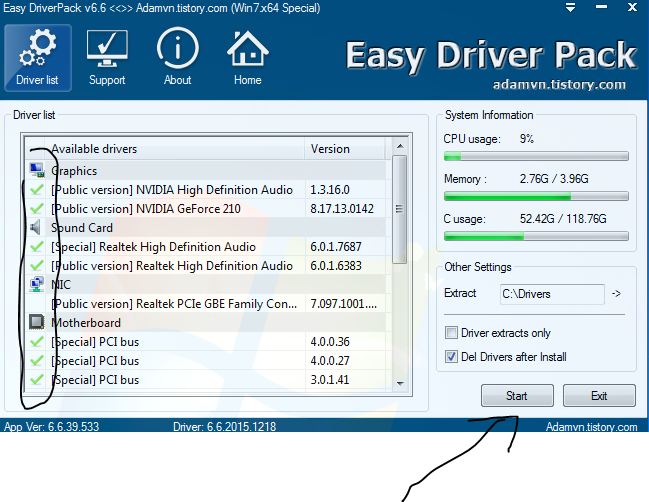Toggle checkmark for PCI bus 4.0.0.27

[x=37, y=360]
